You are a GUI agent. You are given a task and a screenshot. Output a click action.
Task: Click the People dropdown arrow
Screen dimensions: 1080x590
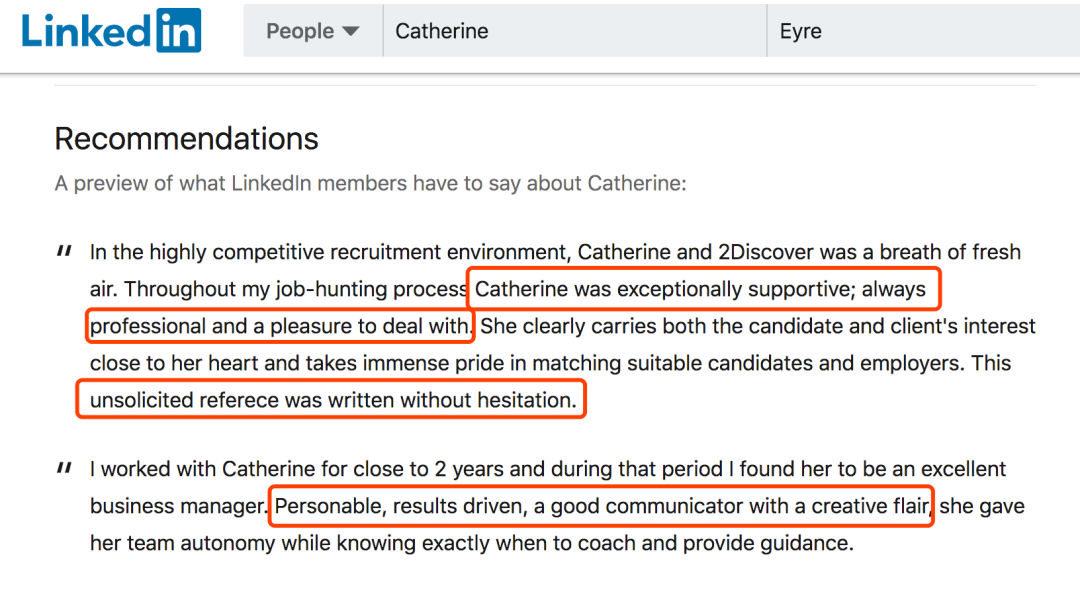click(x=351, y=31)
